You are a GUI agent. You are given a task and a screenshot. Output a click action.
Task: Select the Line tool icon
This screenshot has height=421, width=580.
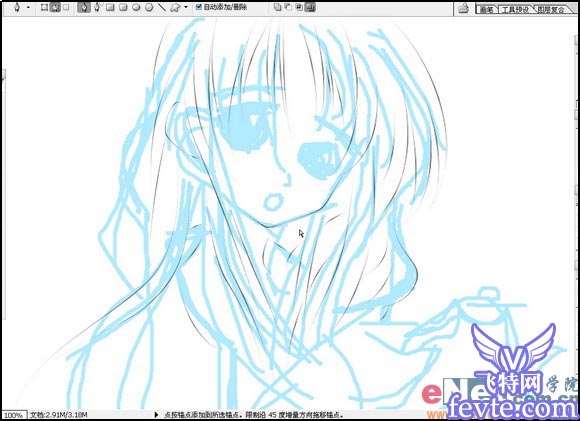(162, 7)
